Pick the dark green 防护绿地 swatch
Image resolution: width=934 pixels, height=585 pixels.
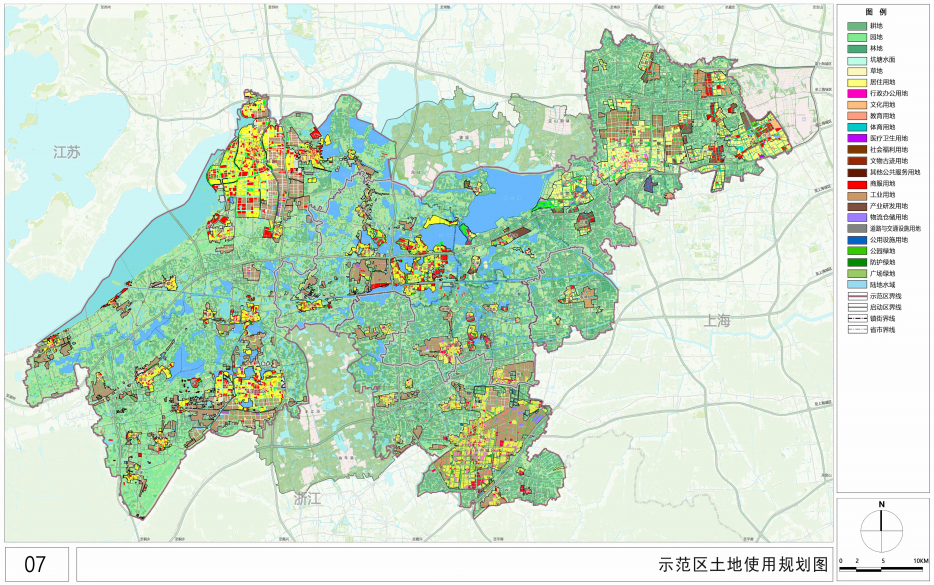click(857, 263)
